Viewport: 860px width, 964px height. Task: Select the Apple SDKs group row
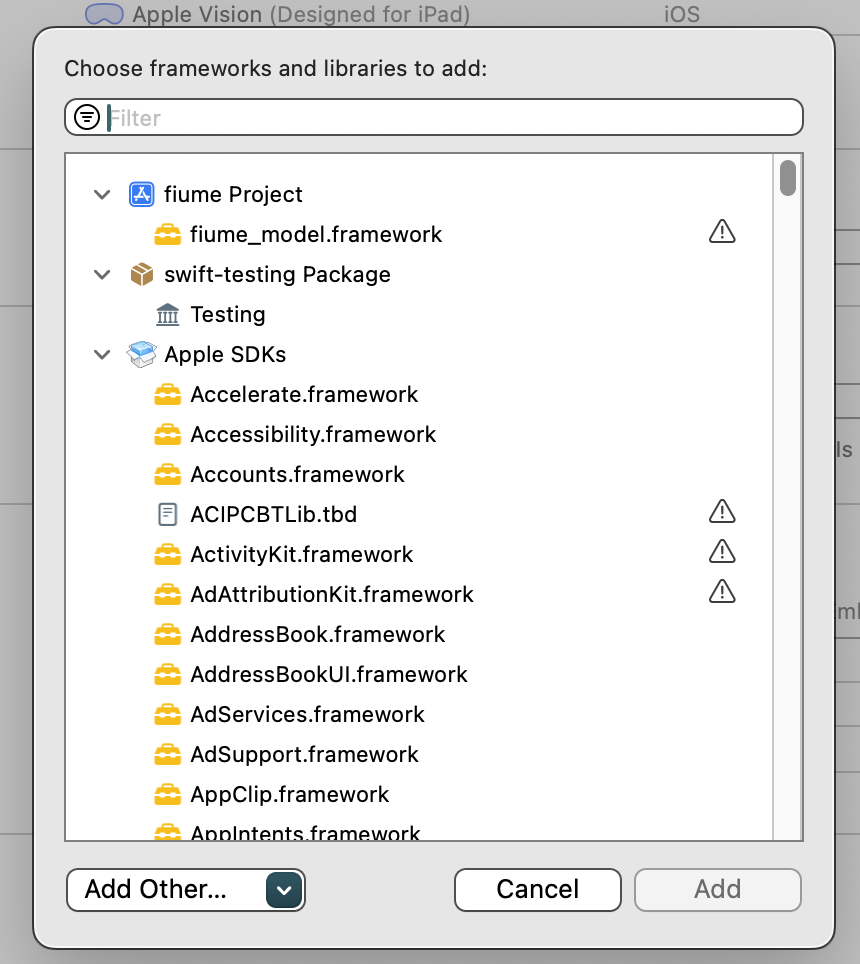pos(419,354)
